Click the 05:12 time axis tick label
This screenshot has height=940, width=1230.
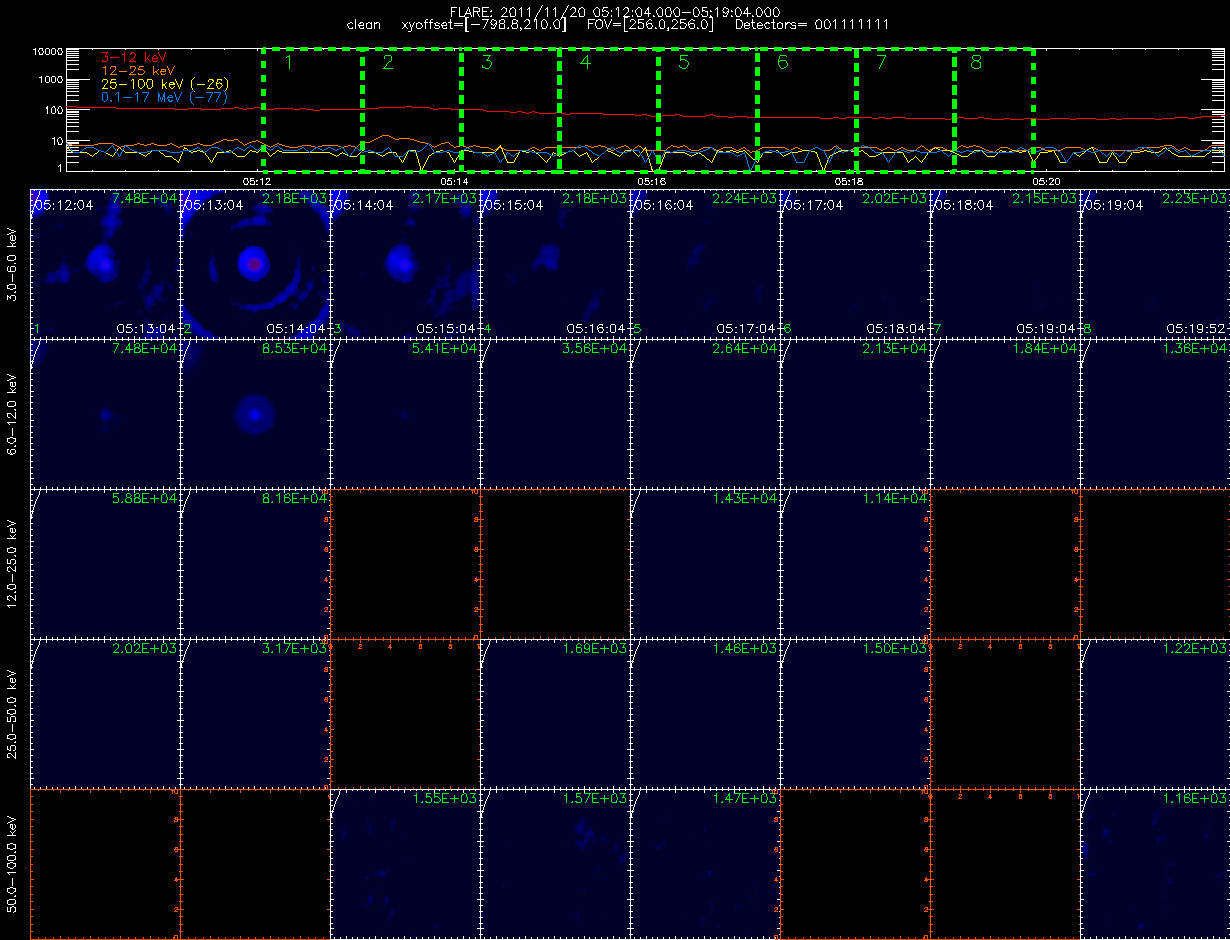(x=257, y=181)
